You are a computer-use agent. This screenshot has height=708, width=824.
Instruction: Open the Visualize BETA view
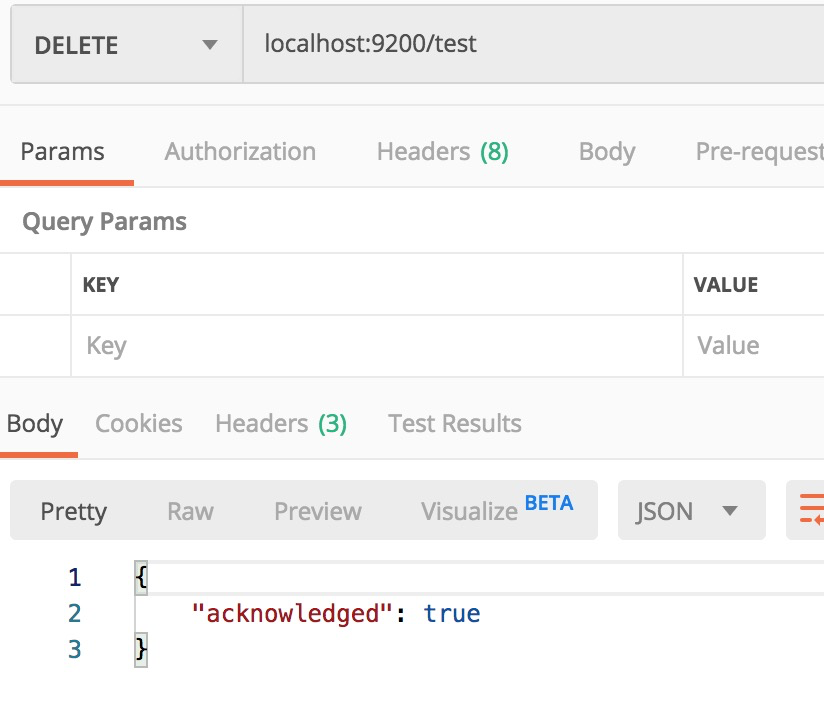[497, 510]
